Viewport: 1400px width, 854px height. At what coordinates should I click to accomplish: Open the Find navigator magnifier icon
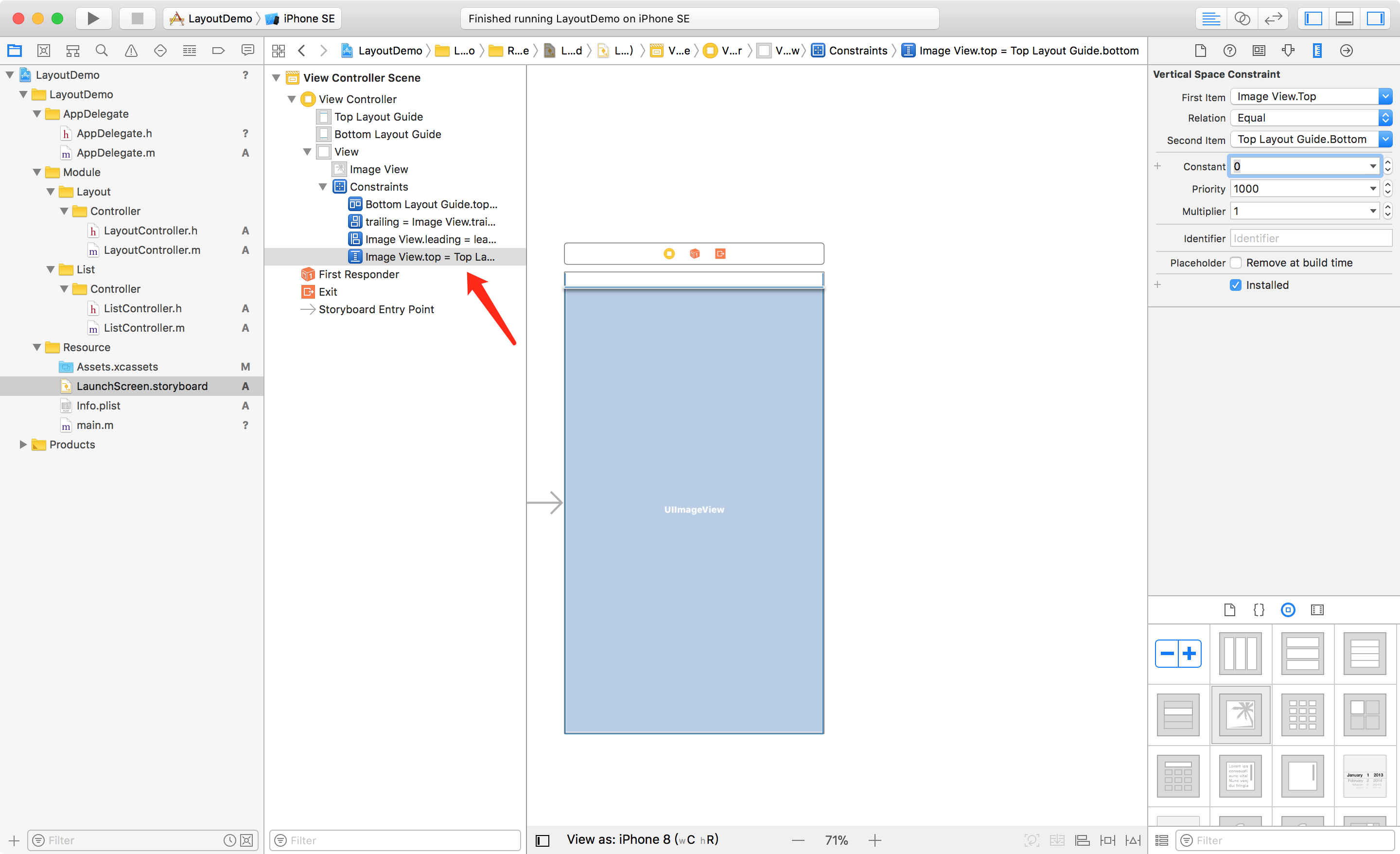coord(102,51)
